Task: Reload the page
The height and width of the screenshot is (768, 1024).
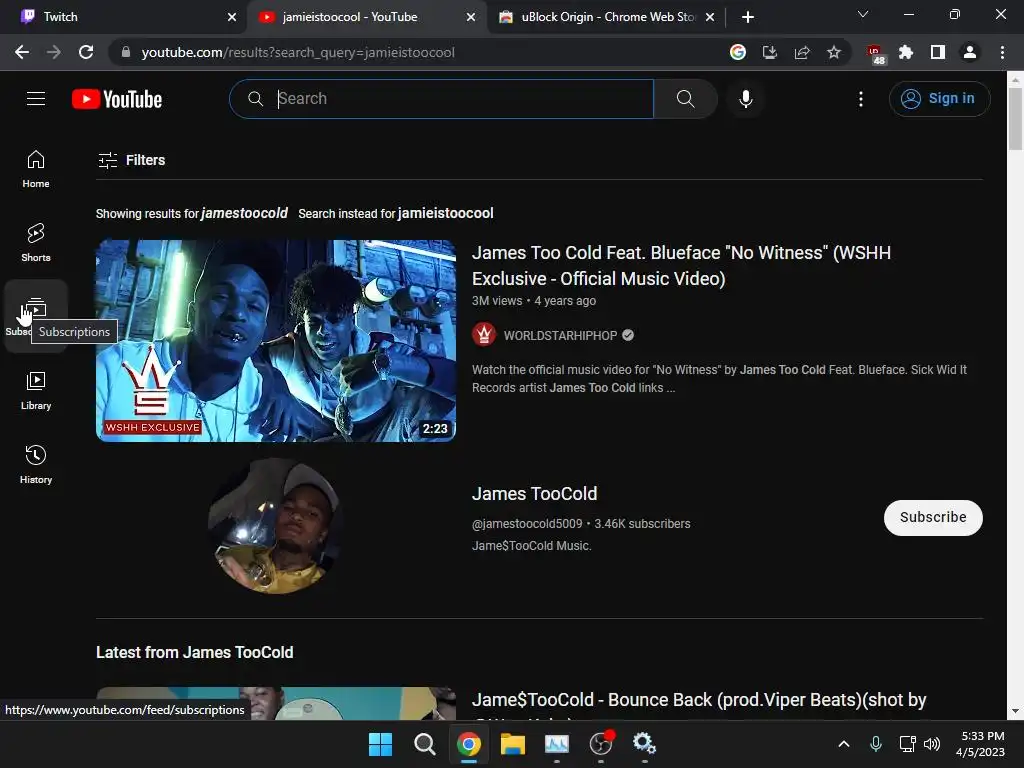Action: pyautogui.click(x=86, y=52)
